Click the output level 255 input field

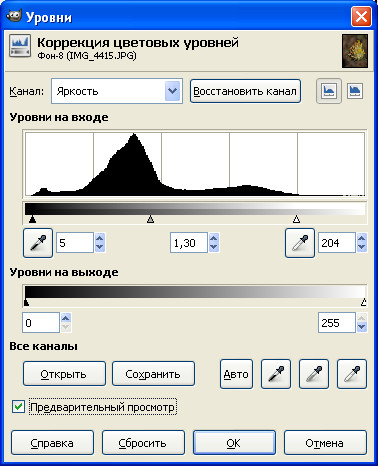point(337,323)
